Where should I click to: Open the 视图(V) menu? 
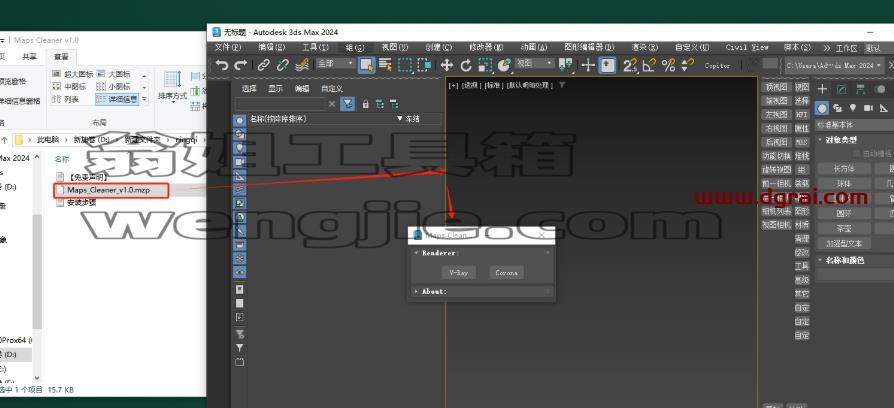click(x=395, y=47)
